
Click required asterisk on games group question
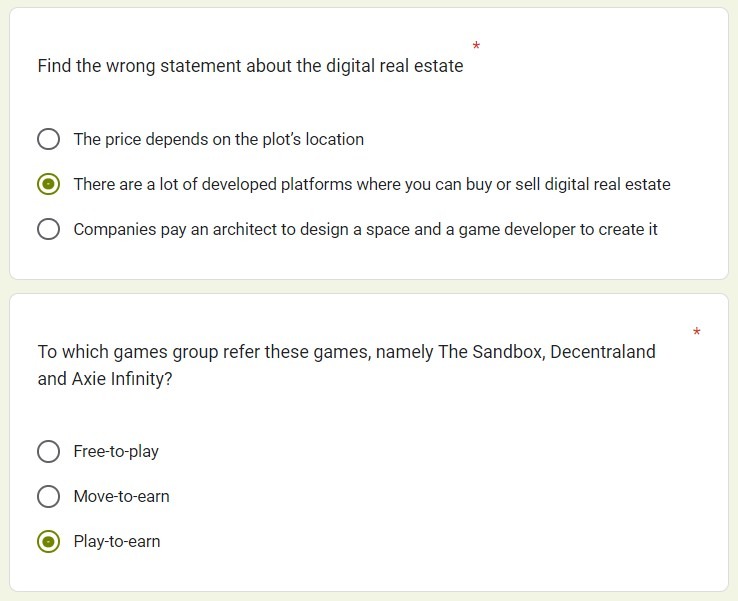[x=696, y=333]
